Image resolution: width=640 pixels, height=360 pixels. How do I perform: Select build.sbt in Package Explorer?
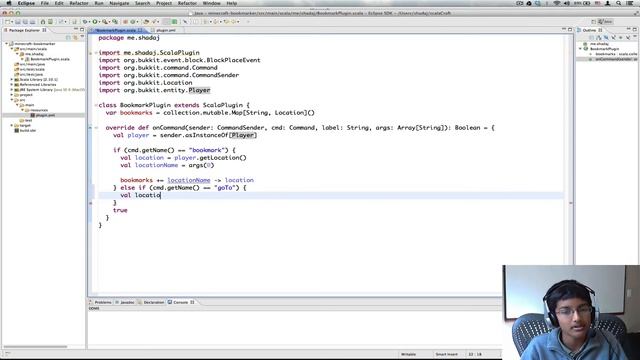click(x=28, y=131)
